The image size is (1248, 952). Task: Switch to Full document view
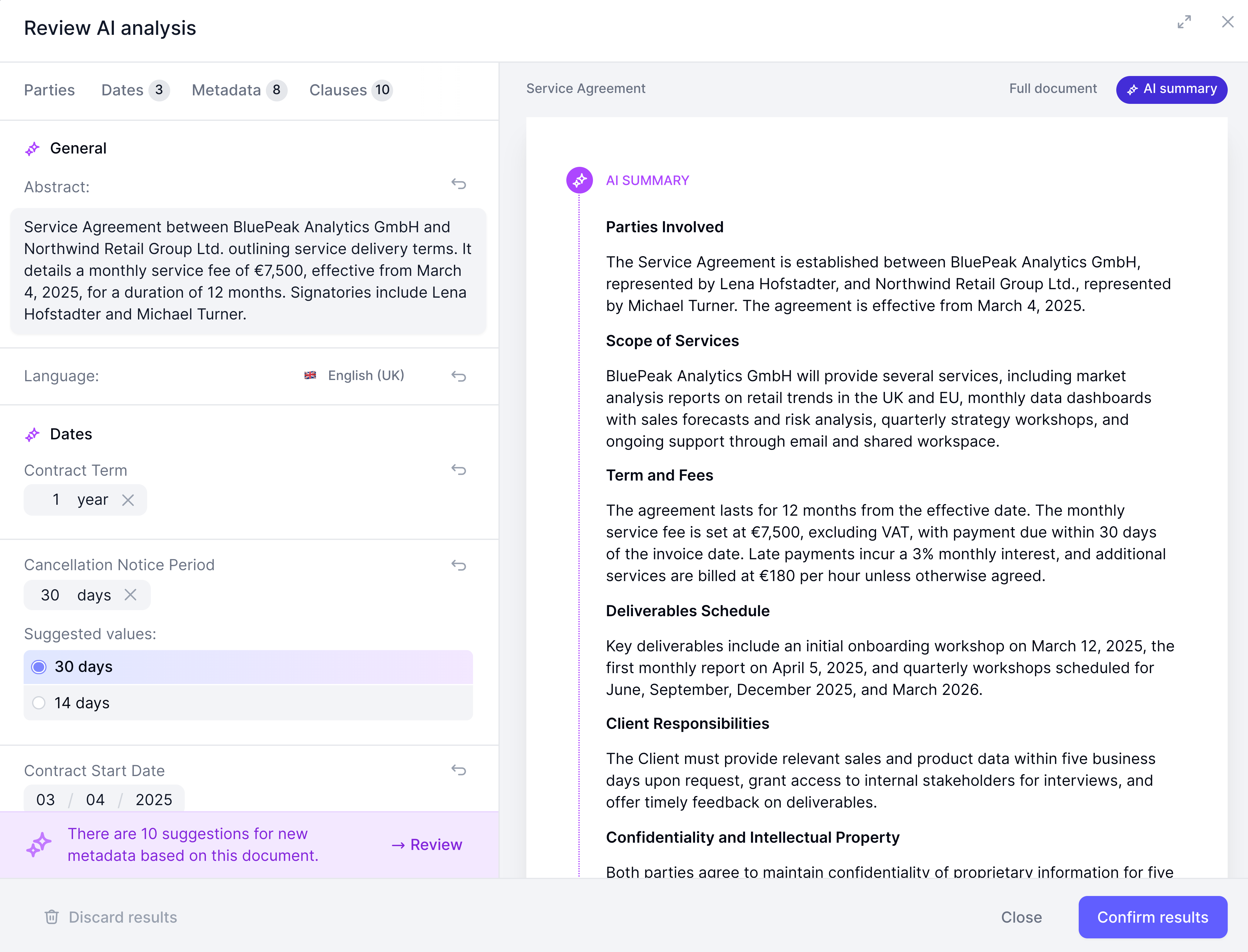pyautogui.click(x=1053, y=88)
